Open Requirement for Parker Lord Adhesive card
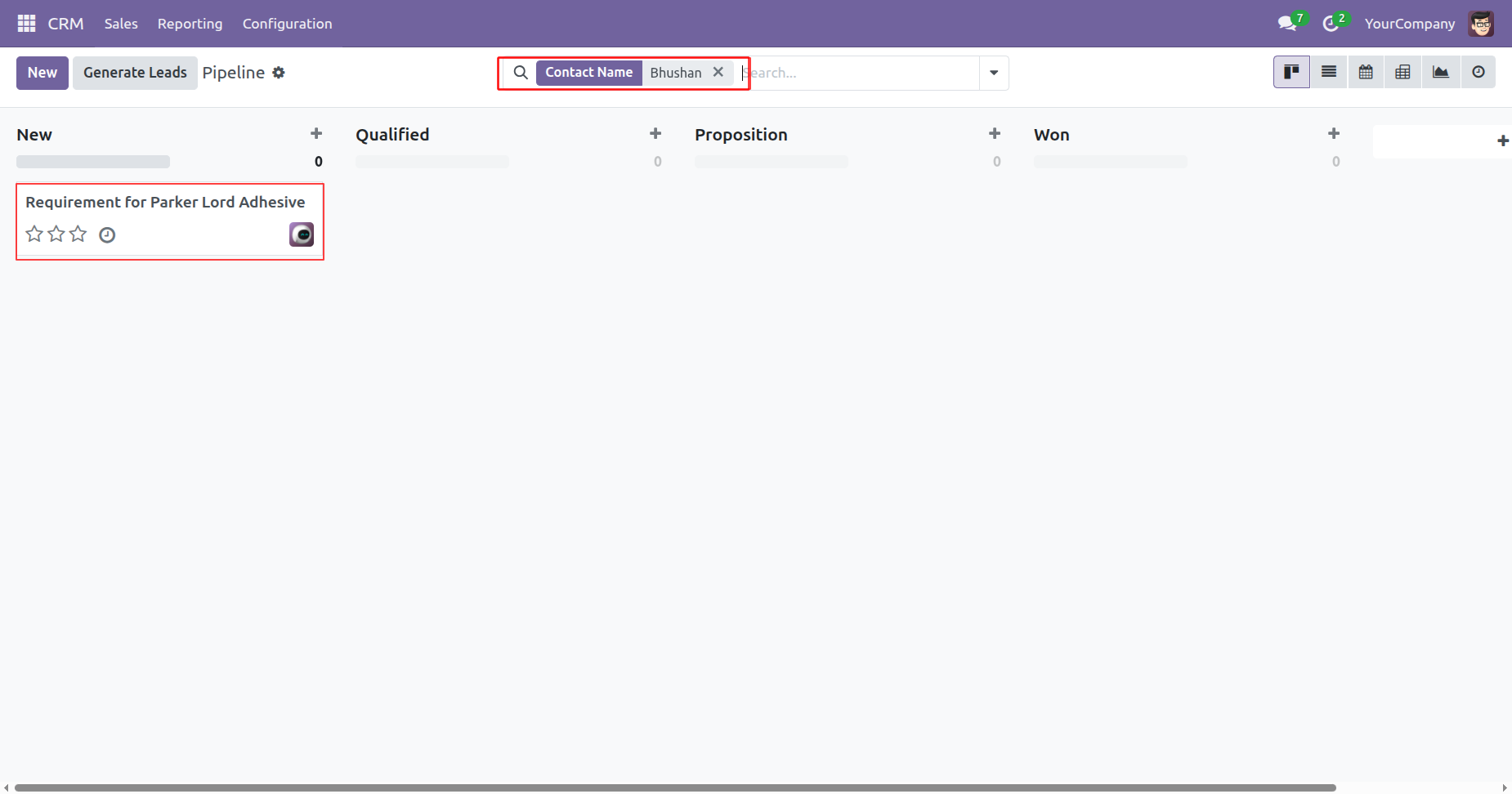 [170, 221]
